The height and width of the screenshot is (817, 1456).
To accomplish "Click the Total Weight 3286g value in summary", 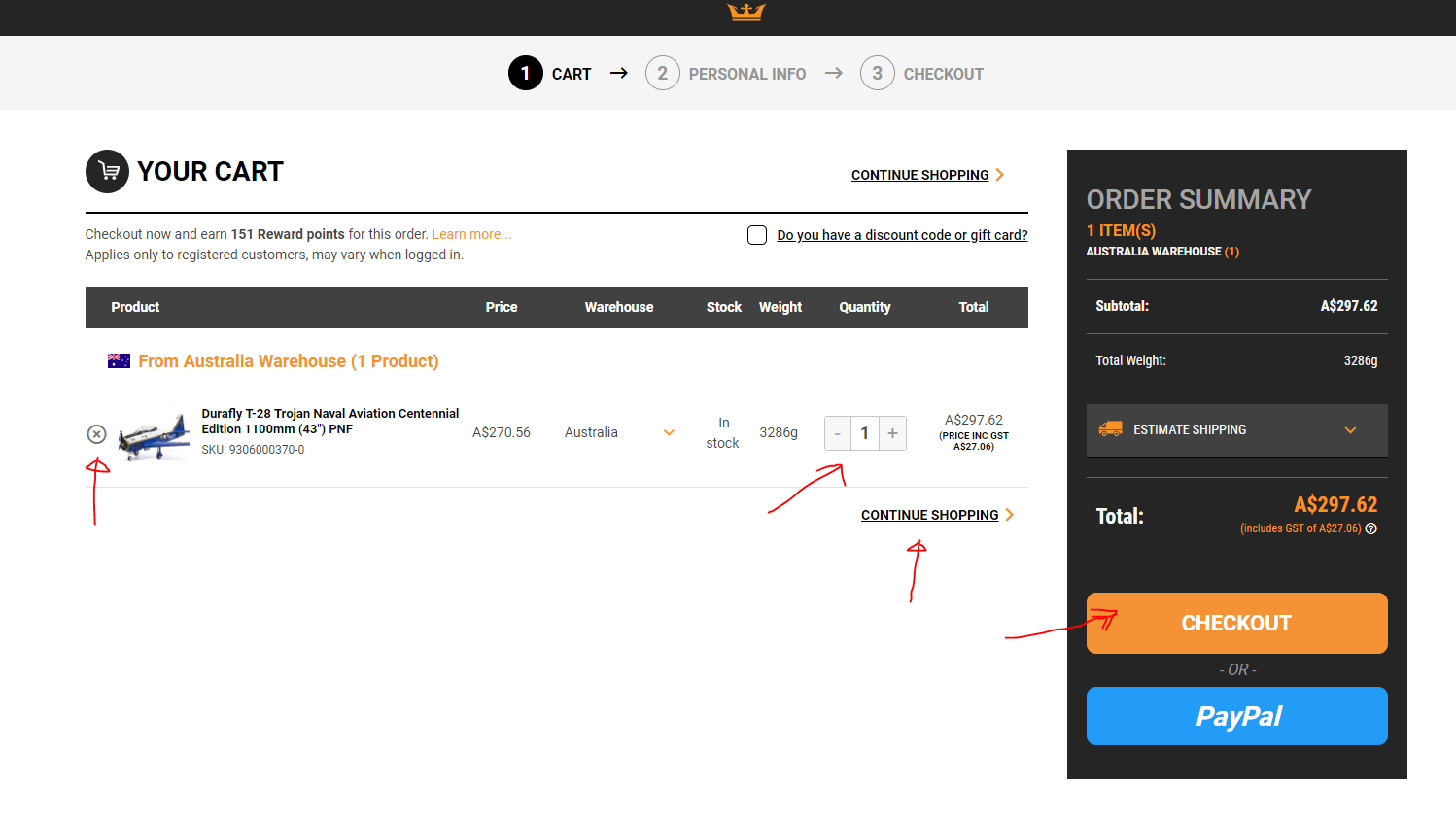I will click(1361, 360).
